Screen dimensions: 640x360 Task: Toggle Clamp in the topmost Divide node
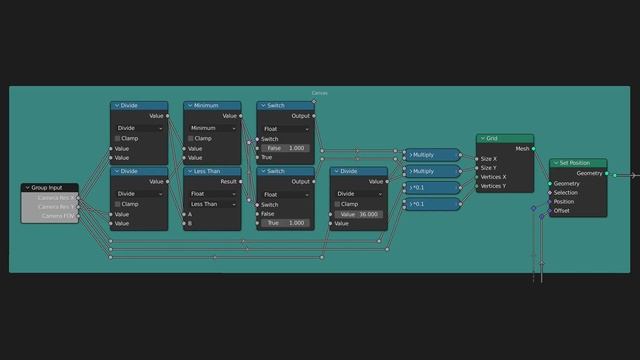(x=118, y=138)
